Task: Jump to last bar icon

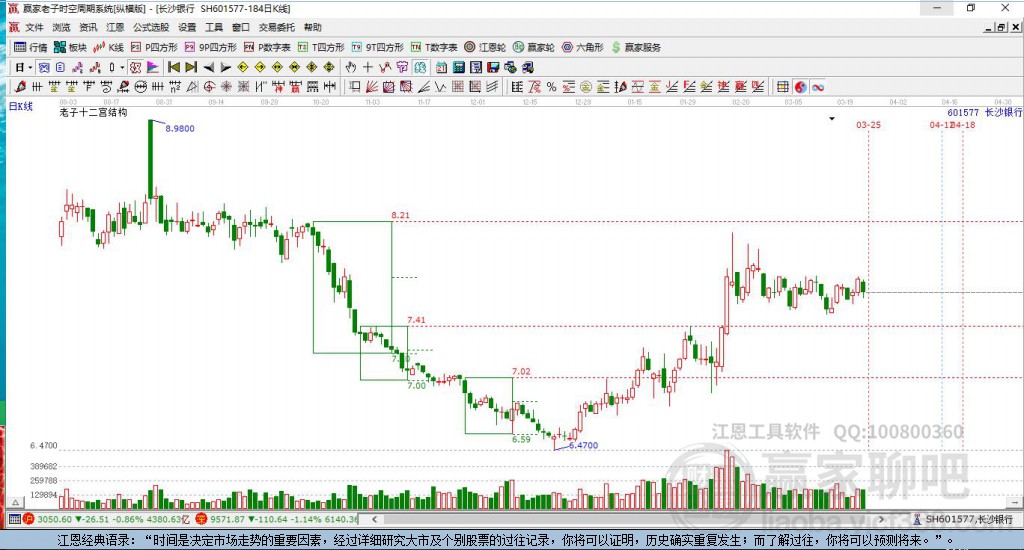Action: pyautogui.click(x=191, y=67)
